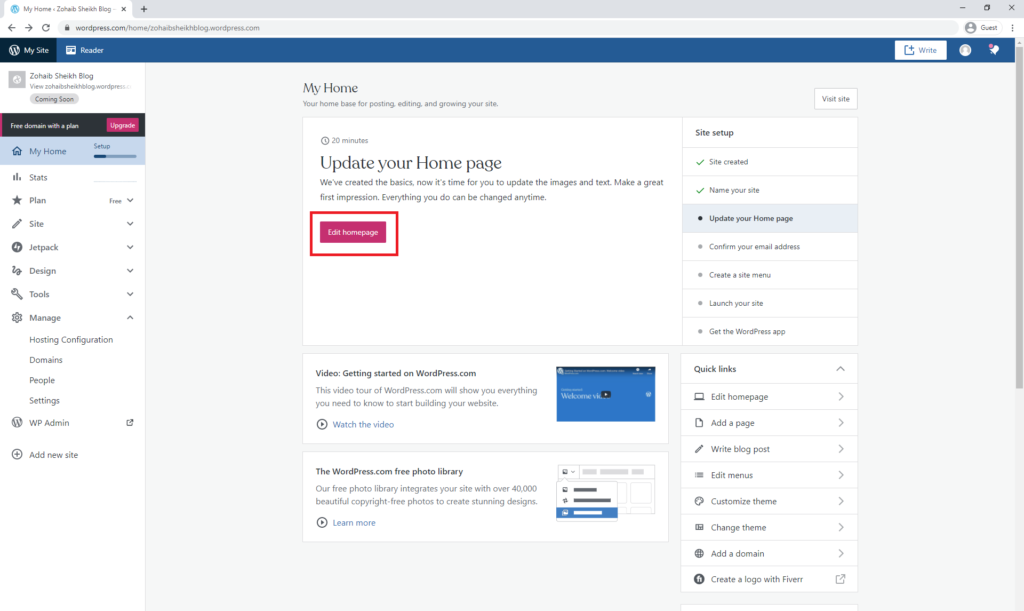Select Confirm your email address step

pos(770,247)
